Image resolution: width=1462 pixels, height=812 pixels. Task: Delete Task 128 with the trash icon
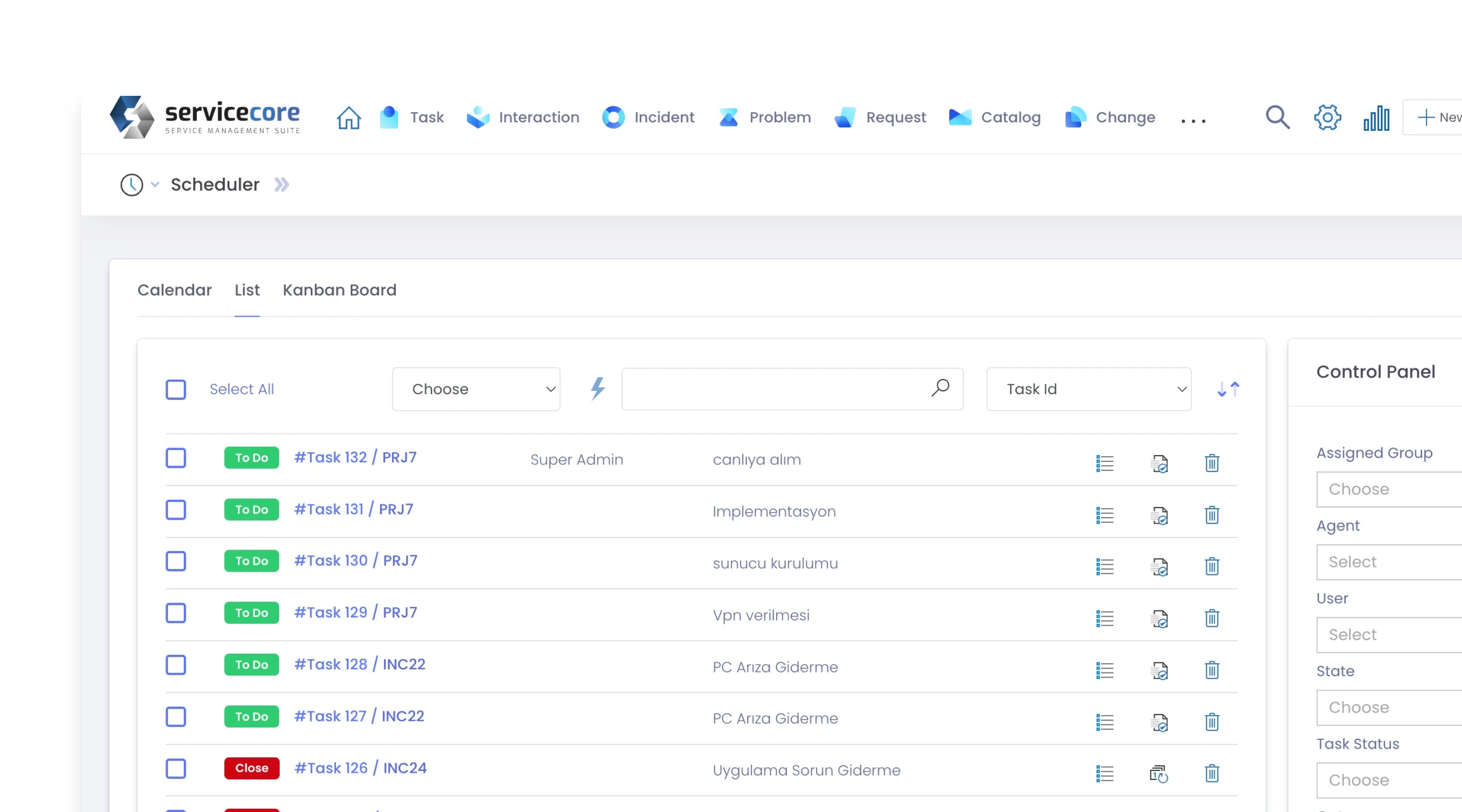(1212, 669)
